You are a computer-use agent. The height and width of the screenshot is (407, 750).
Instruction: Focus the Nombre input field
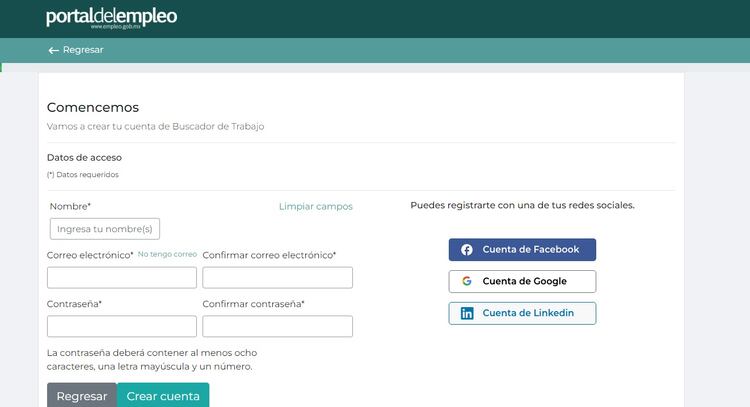105,229
